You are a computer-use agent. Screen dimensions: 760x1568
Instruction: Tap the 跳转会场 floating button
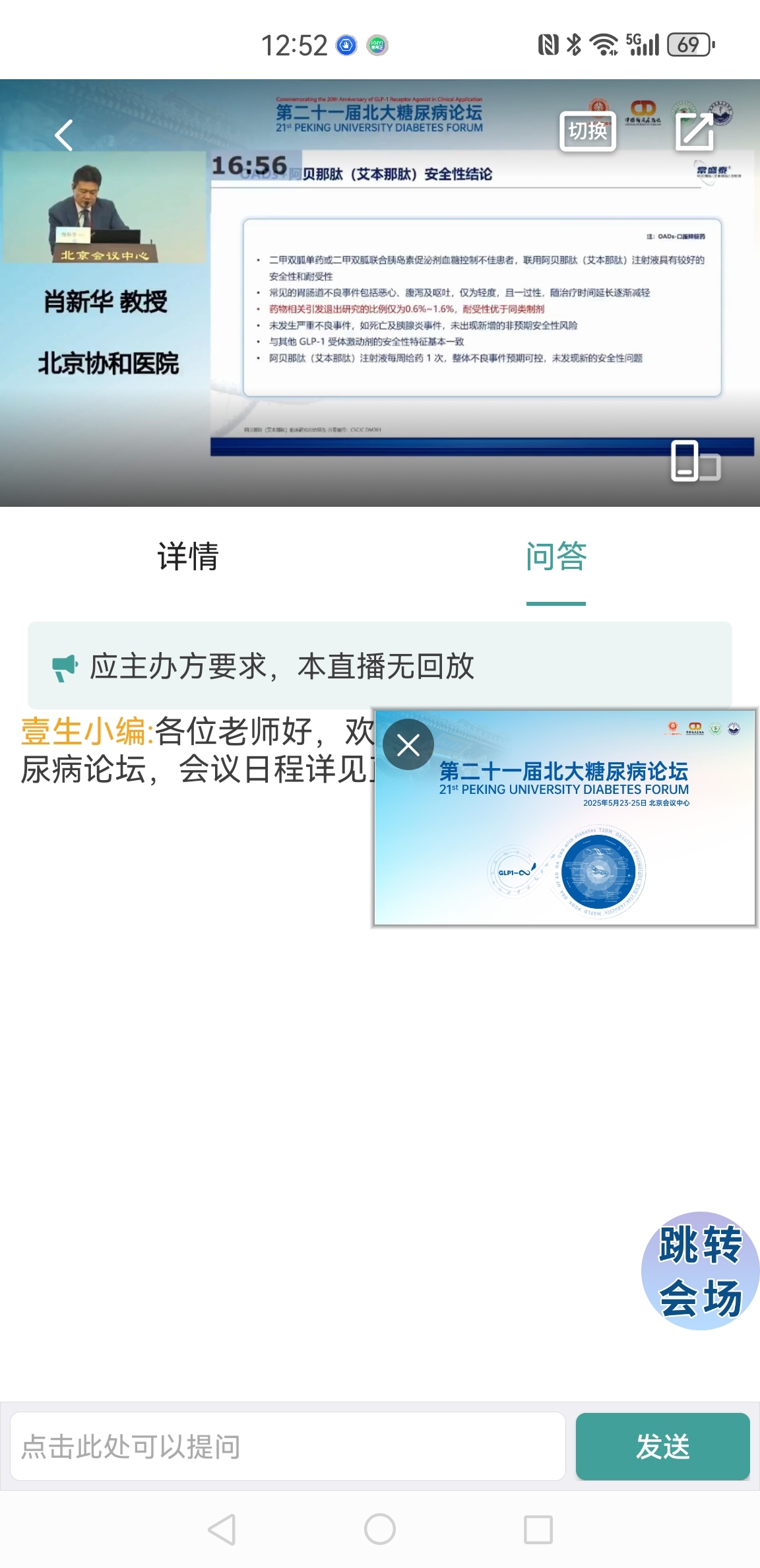[x=701, y=1270]
